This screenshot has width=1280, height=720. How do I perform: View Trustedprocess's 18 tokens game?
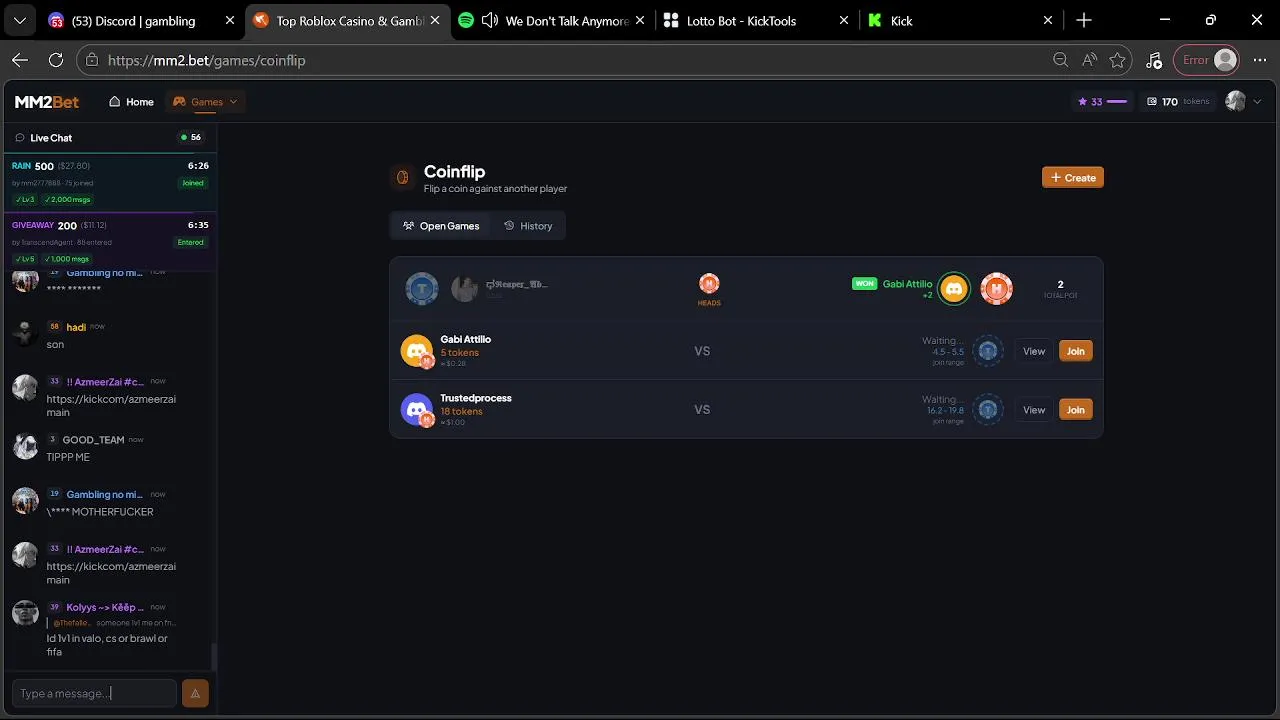(x=1034, y=409)
